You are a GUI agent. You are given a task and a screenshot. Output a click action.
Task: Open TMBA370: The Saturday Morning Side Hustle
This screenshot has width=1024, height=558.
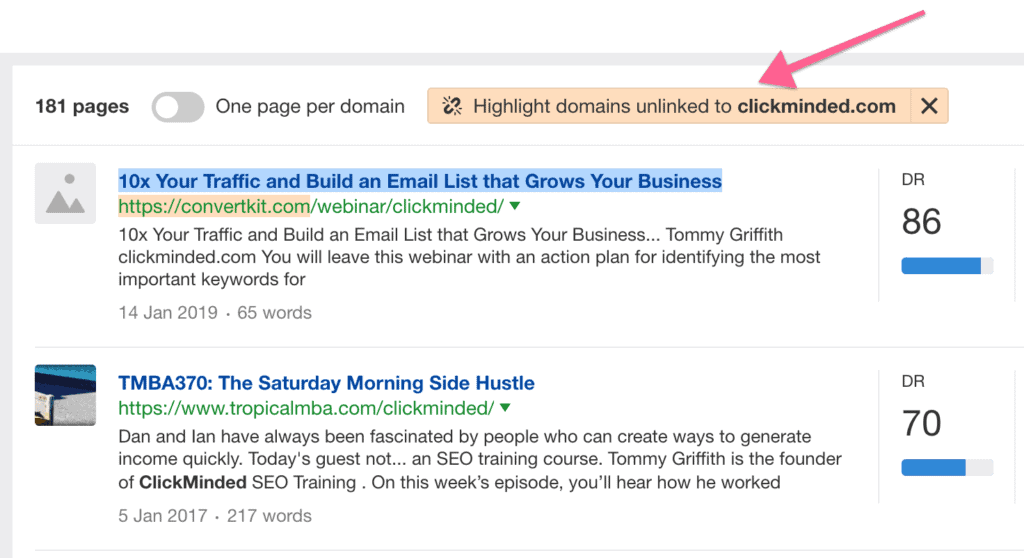[x=327, y=383]
